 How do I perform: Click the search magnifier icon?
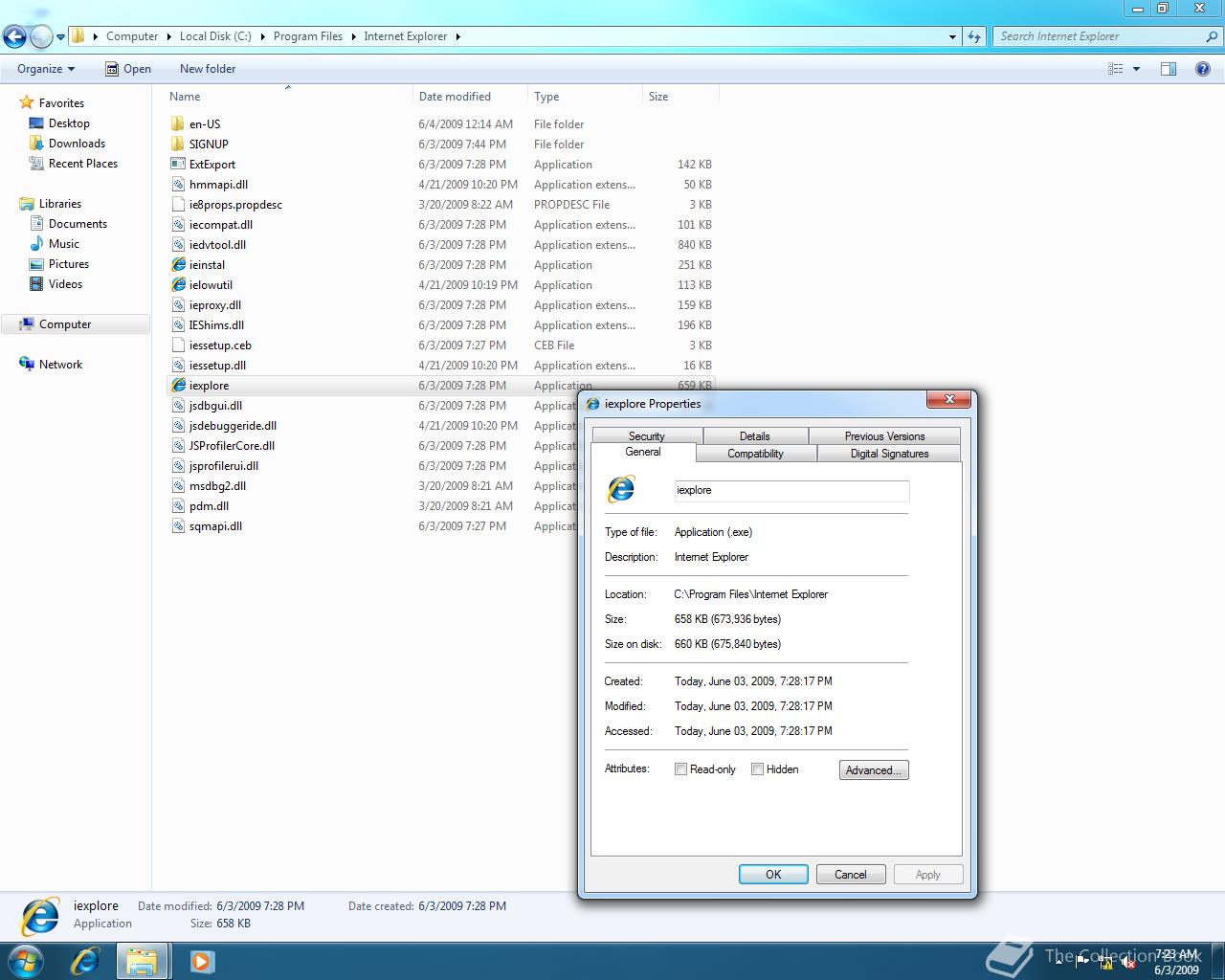(1212, 36)
